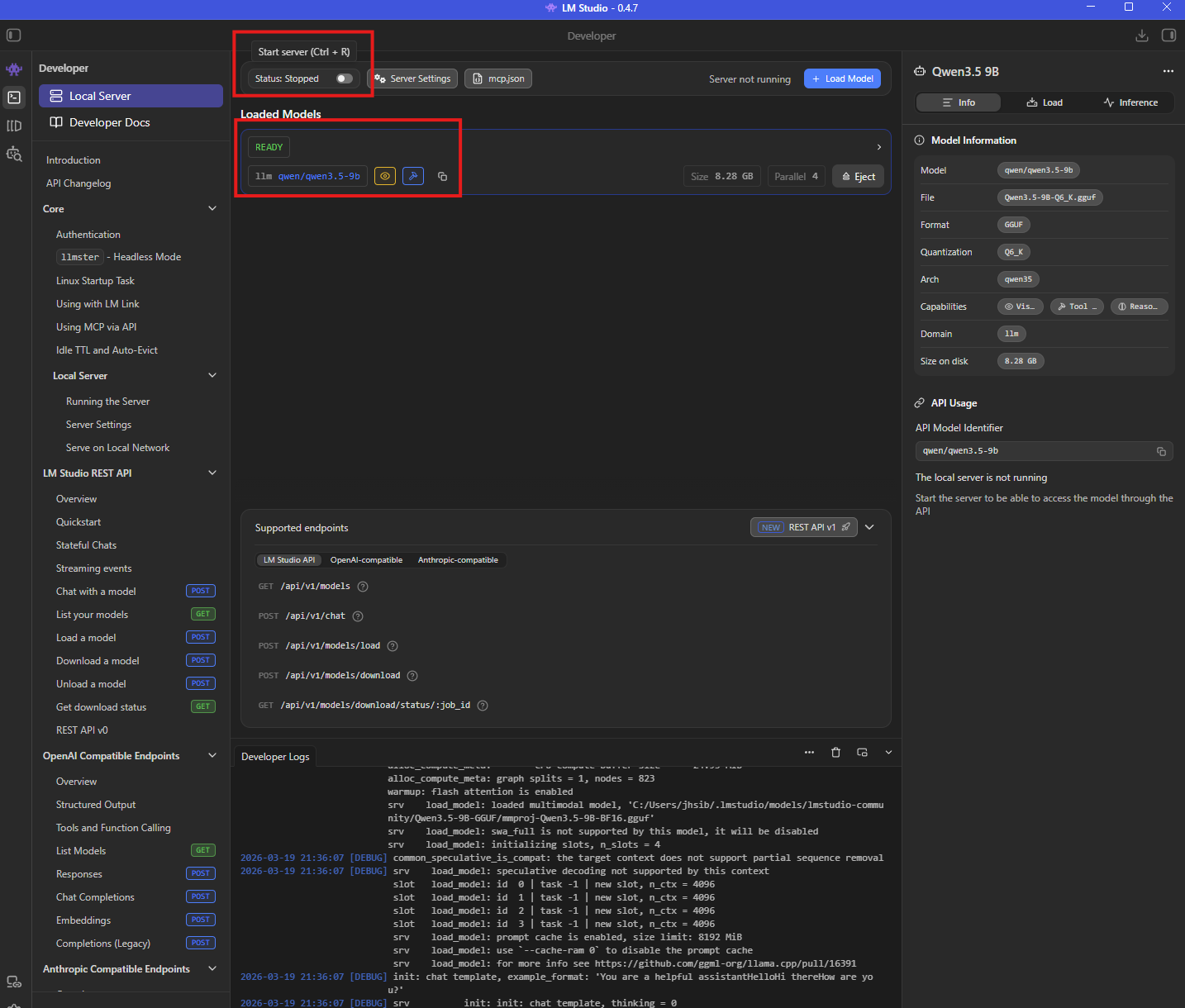
Task: Select the OpenAI-compatible endpoints tab
Action: click(366, 560)
